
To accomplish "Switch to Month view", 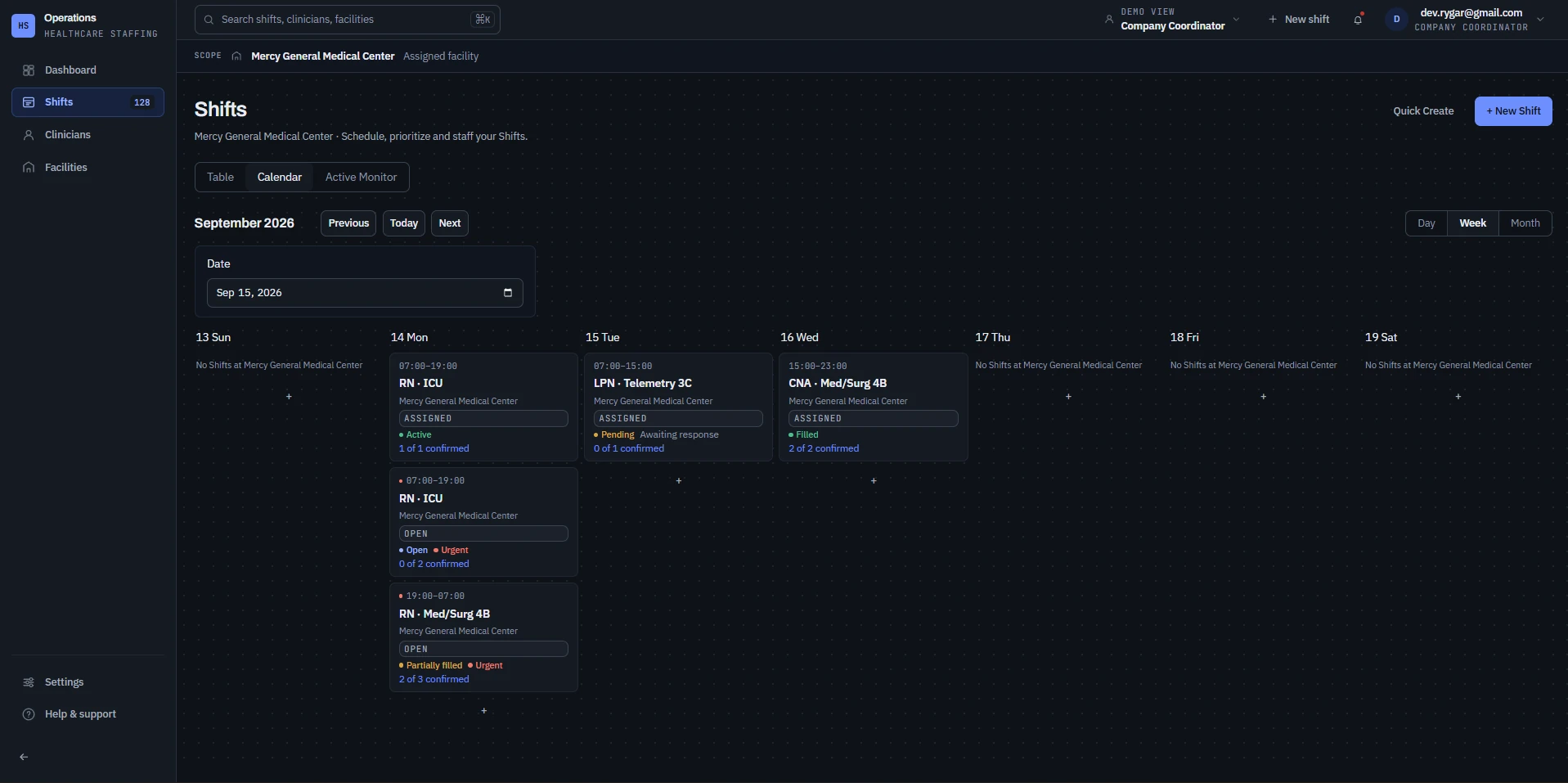I will [1525, 223].
